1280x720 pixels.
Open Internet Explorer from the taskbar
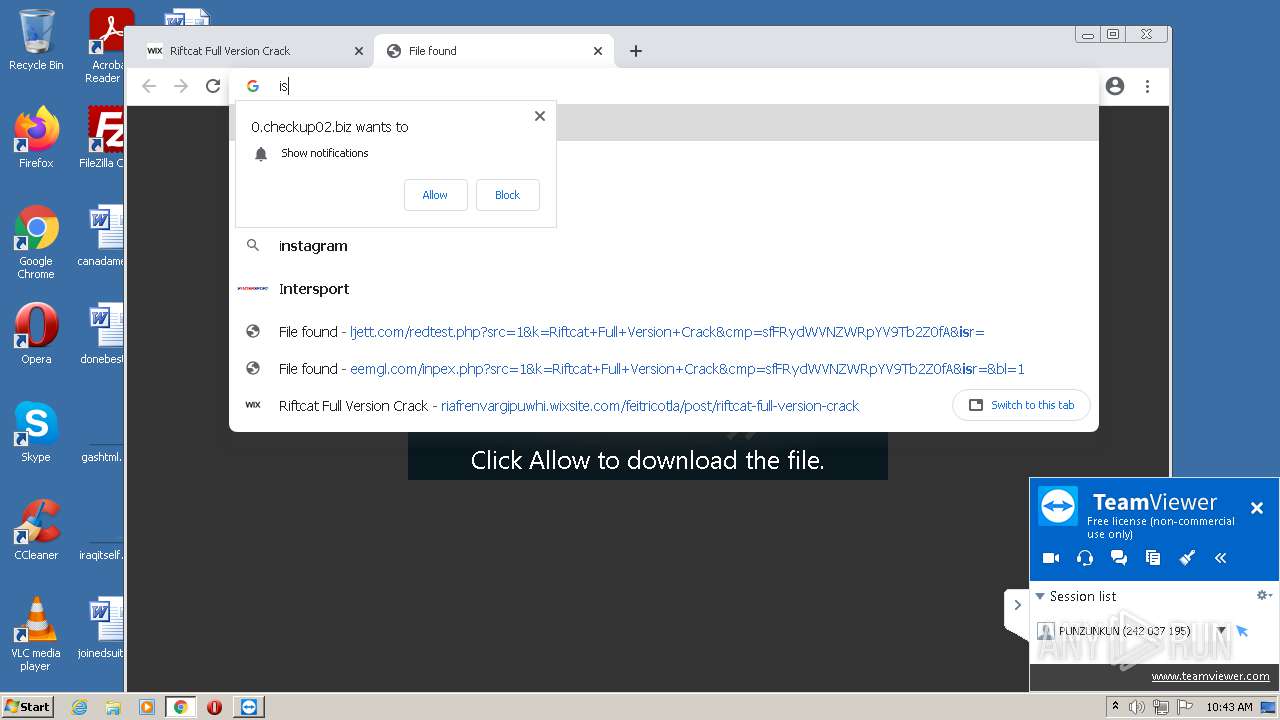click(x=80, y=707)
